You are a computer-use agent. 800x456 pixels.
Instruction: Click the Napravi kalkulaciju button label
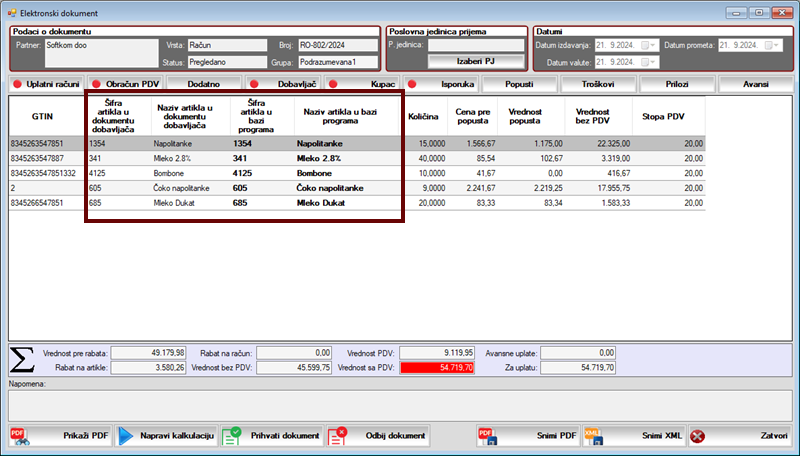point(177,436)
